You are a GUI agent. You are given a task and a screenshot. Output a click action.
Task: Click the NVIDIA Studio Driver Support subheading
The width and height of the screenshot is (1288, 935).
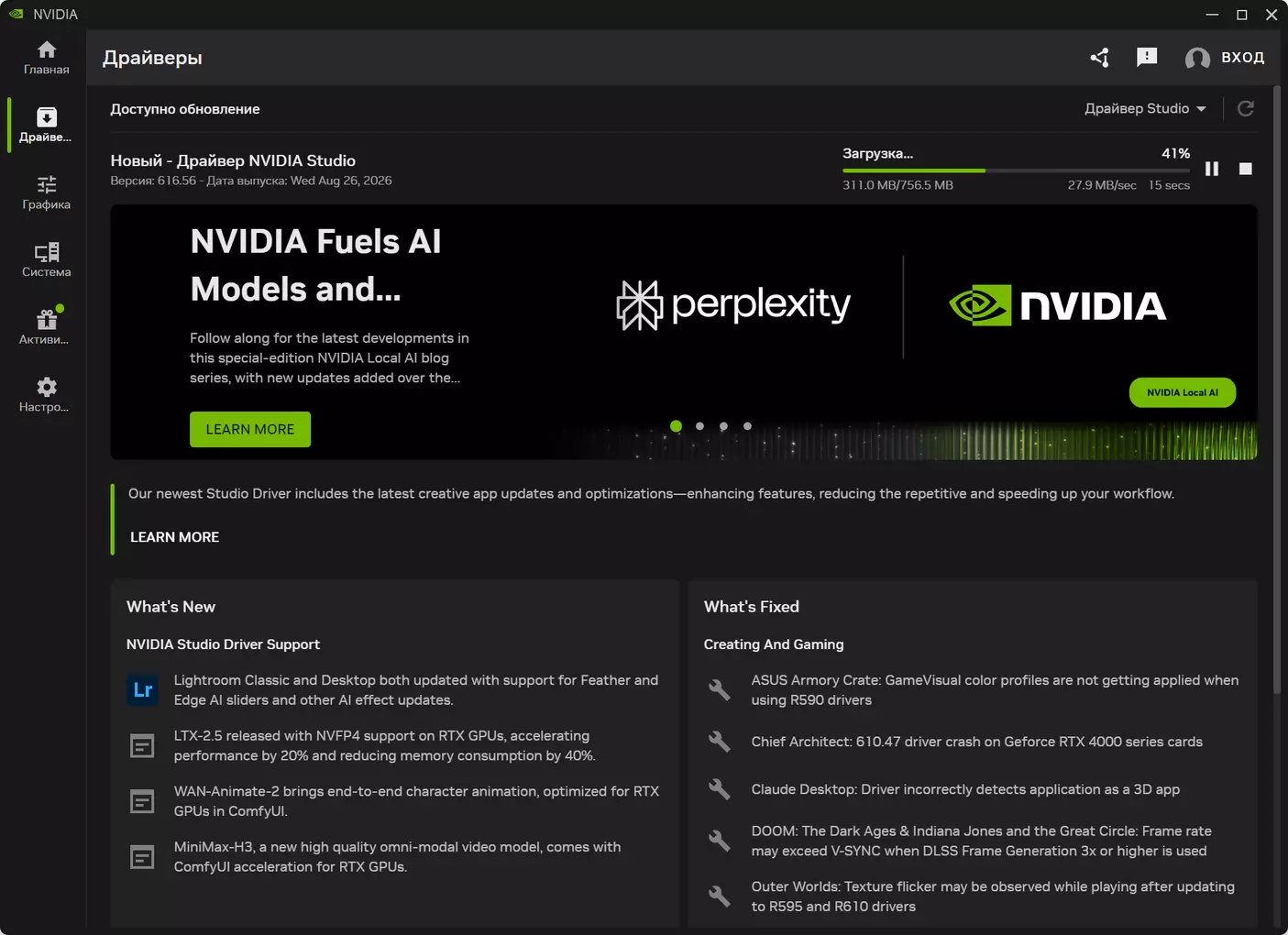pos(224,644)
